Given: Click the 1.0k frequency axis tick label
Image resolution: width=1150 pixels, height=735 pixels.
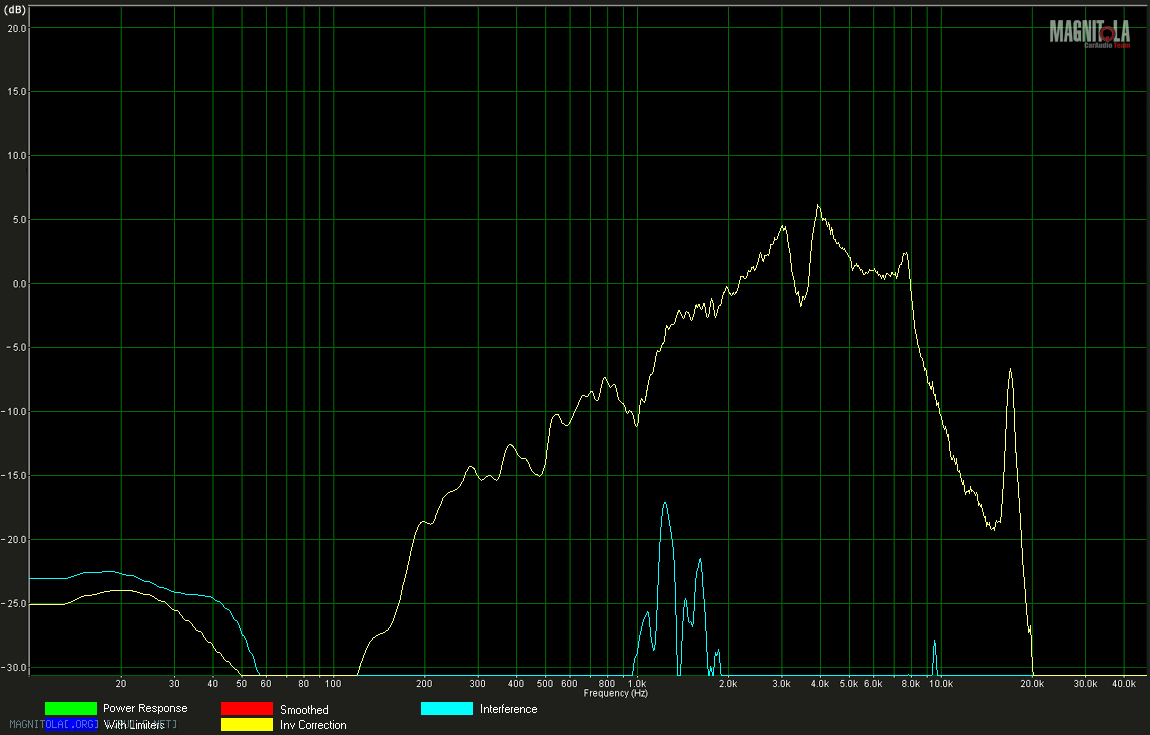Looking at the screenshot, I should pyautogui.click(x=637, y=684).
